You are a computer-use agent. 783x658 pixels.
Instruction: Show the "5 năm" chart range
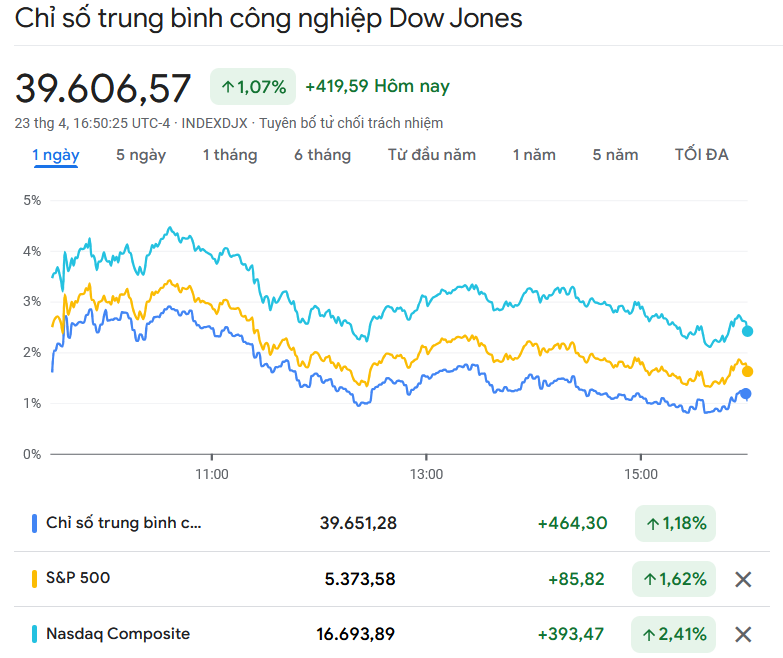pos(615,155)
